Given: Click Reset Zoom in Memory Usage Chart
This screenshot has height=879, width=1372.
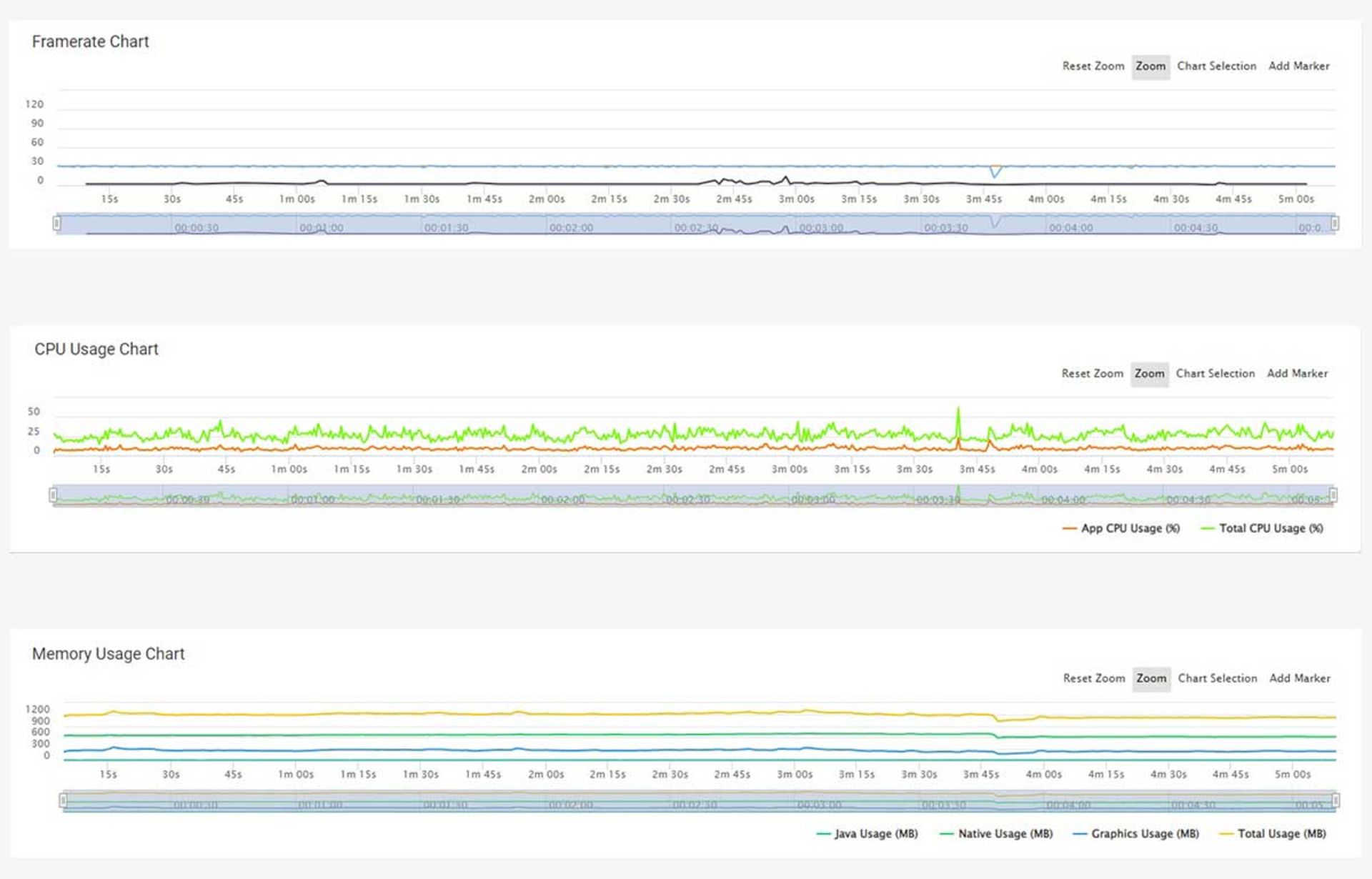Looking at the screenshot, I should pos(1093,678).
